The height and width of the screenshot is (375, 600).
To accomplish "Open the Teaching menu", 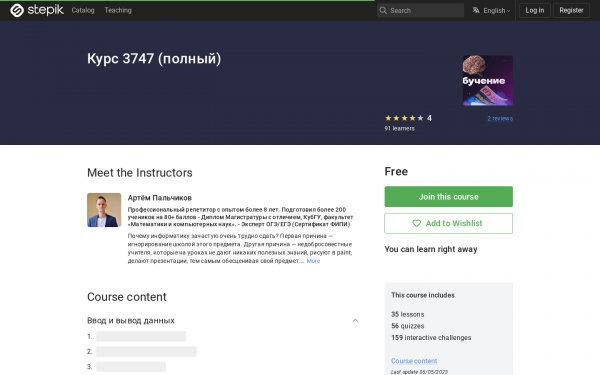I will 118,10.
